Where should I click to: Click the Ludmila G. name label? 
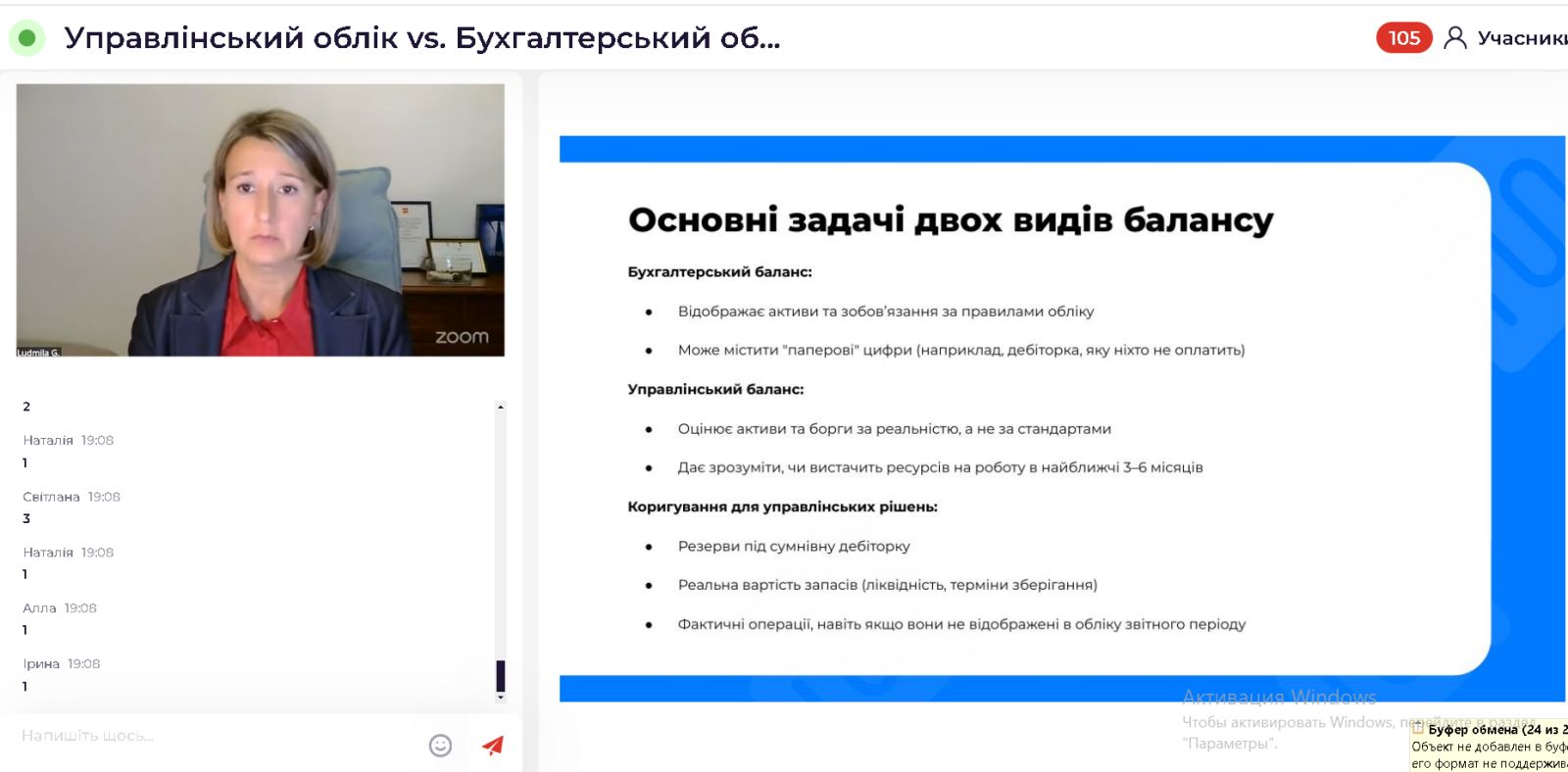(x=38, y=352)
